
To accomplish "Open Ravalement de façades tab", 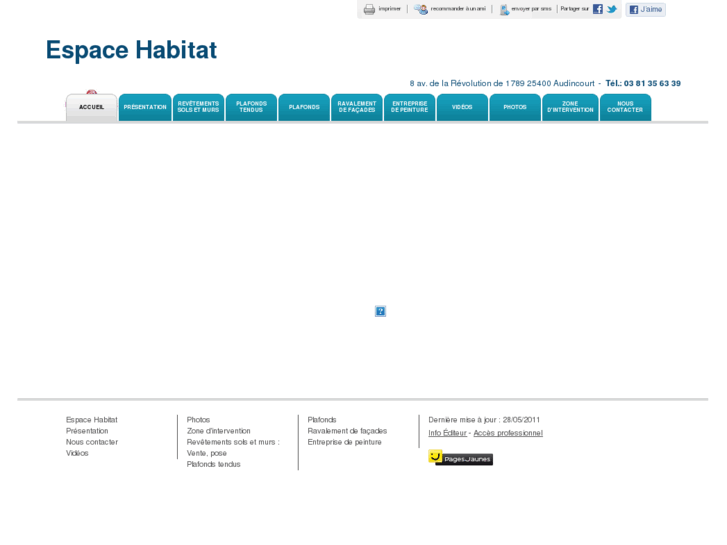I will click(x=357, y=108).
